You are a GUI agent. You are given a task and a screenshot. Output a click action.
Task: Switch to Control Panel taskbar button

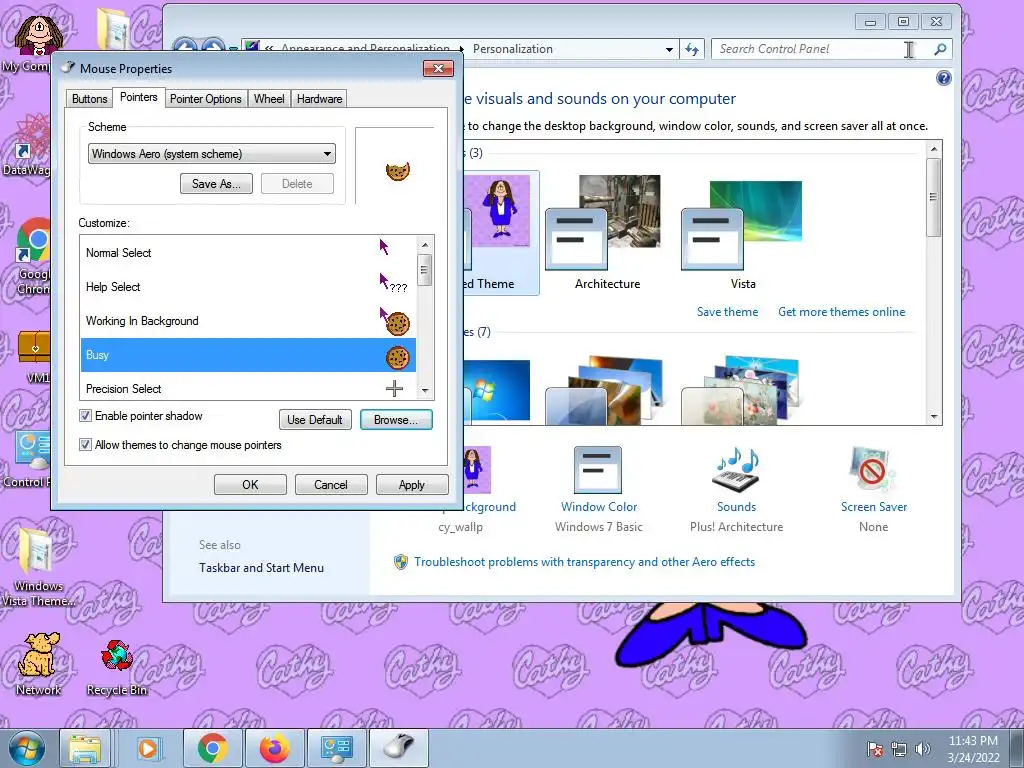click(336, 748)
